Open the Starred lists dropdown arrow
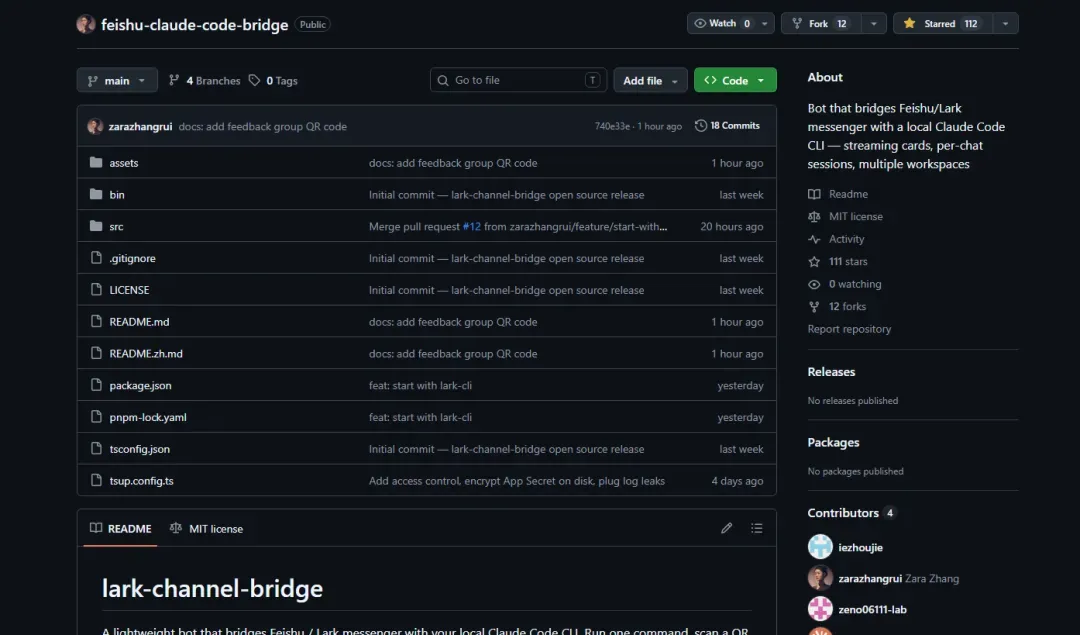 coord(1005,23)
